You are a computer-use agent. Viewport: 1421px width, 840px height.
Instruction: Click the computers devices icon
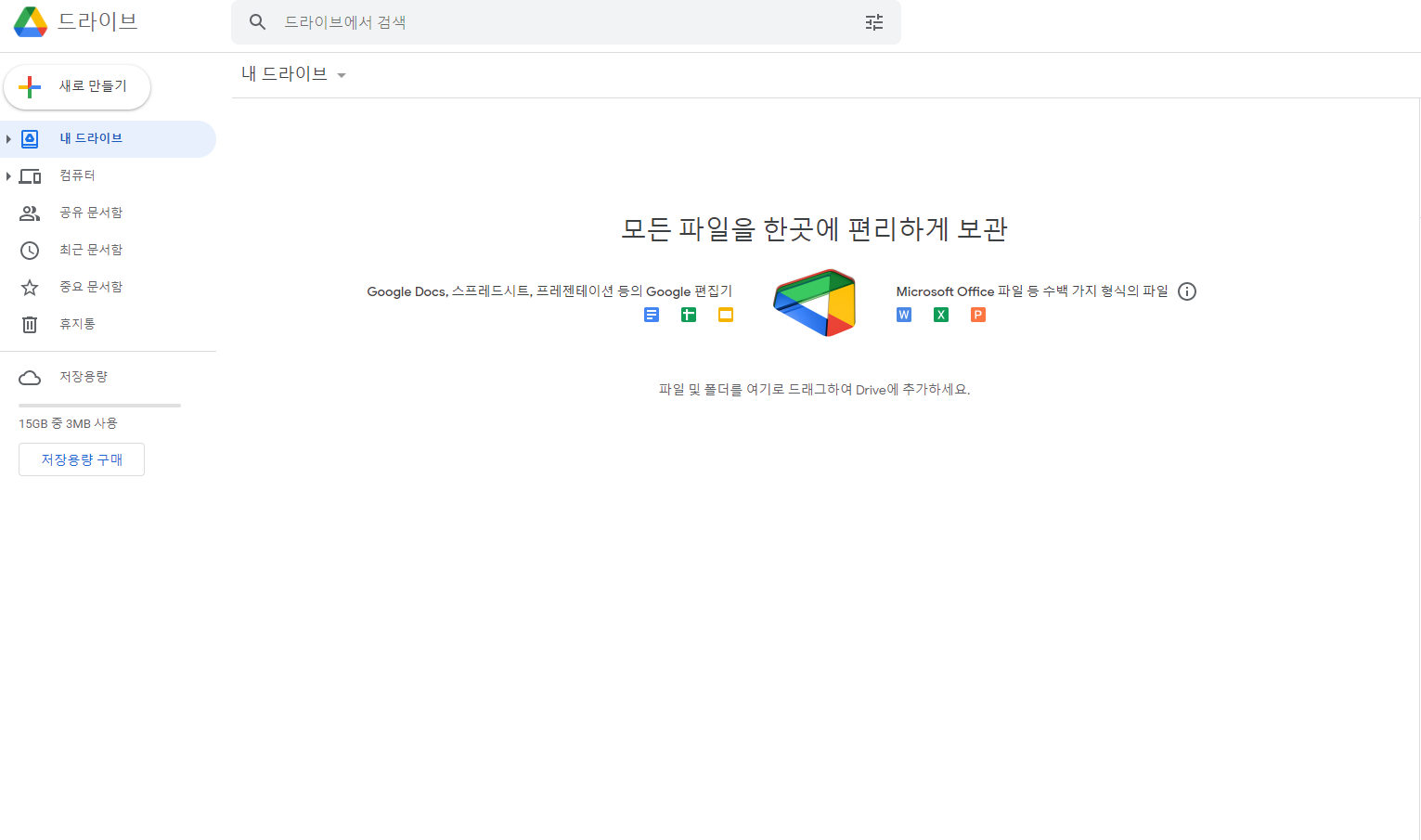coord(30,175)
